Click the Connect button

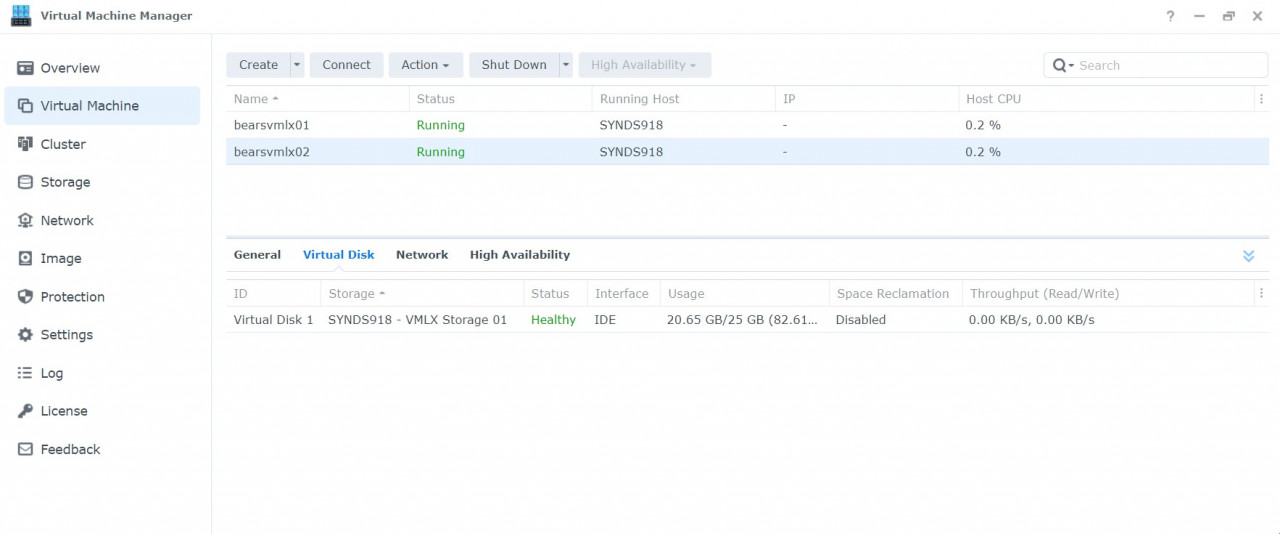[x=346, y=65]
